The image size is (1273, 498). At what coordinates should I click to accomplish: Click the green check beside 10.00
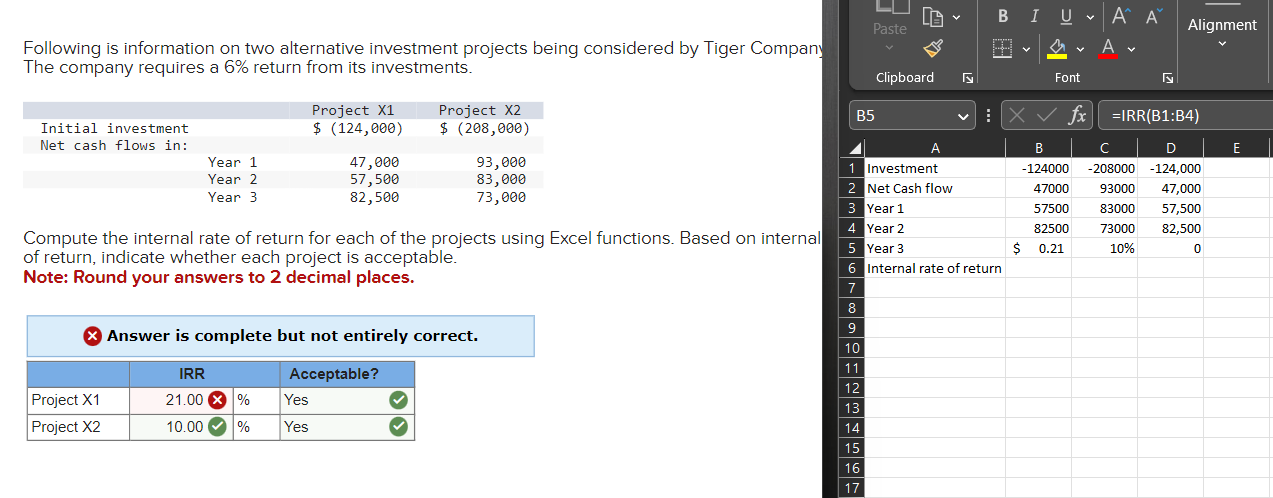217,427
